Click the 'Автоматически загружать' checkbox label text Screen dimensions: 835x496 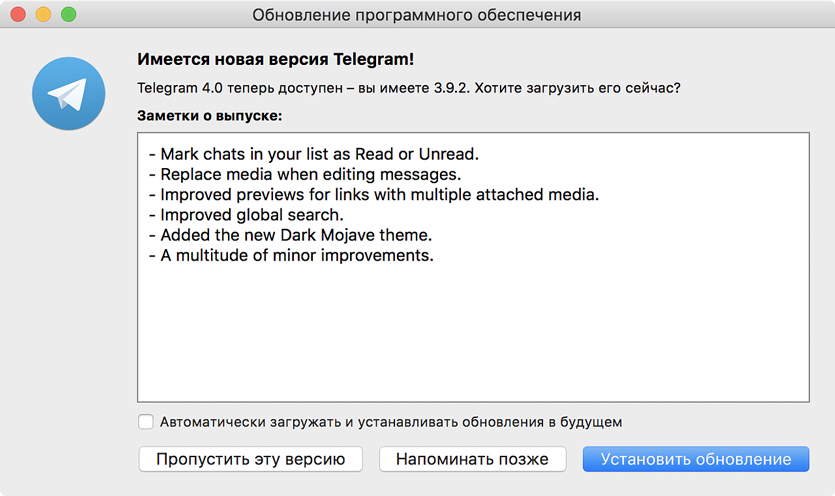pyautogui.click(x=391, y=421)
